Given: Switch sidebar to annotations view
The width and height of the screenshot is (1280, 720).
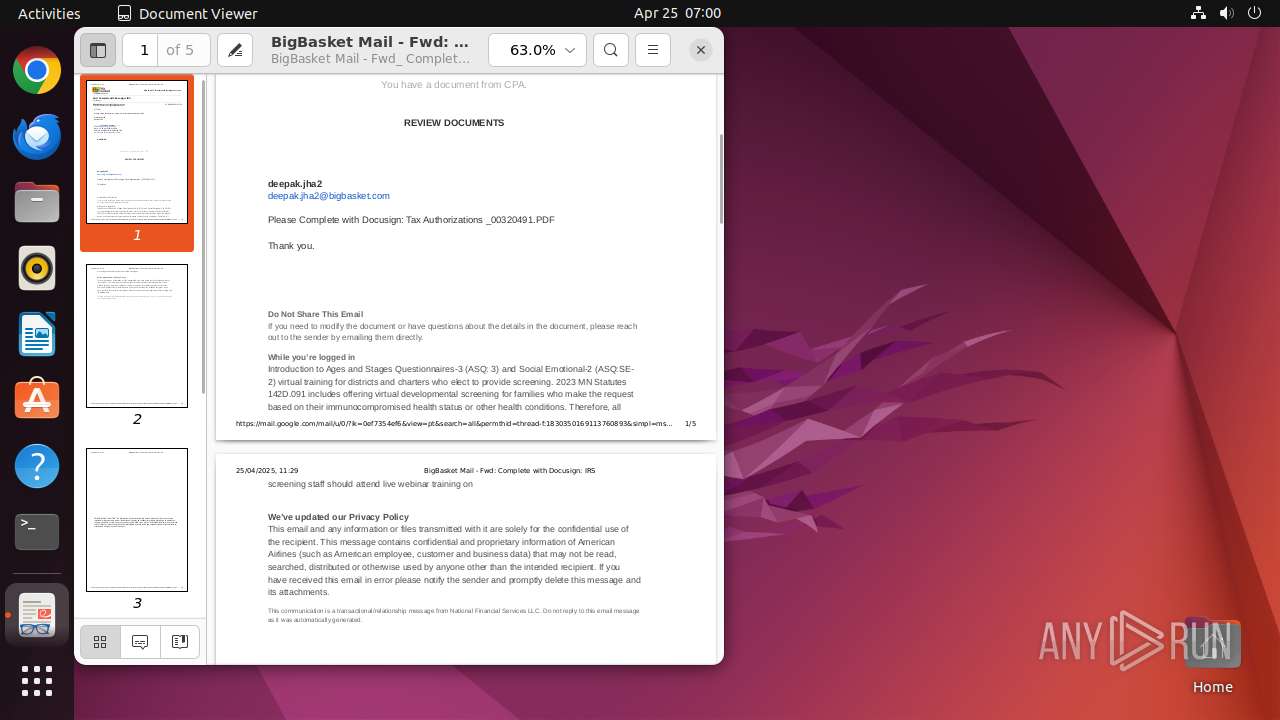Looking at the screenshot, I should pyautogui.click(x=140, y=642).
